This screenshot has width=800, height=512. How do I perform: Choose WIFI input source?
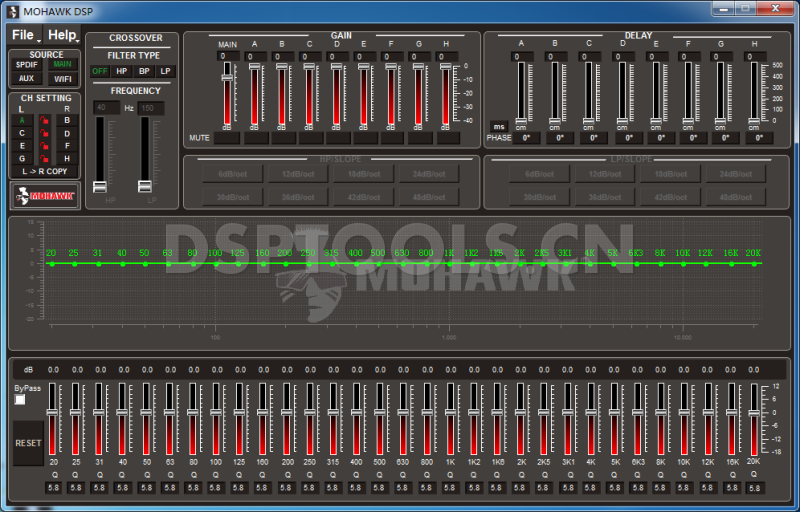(63, 78)
